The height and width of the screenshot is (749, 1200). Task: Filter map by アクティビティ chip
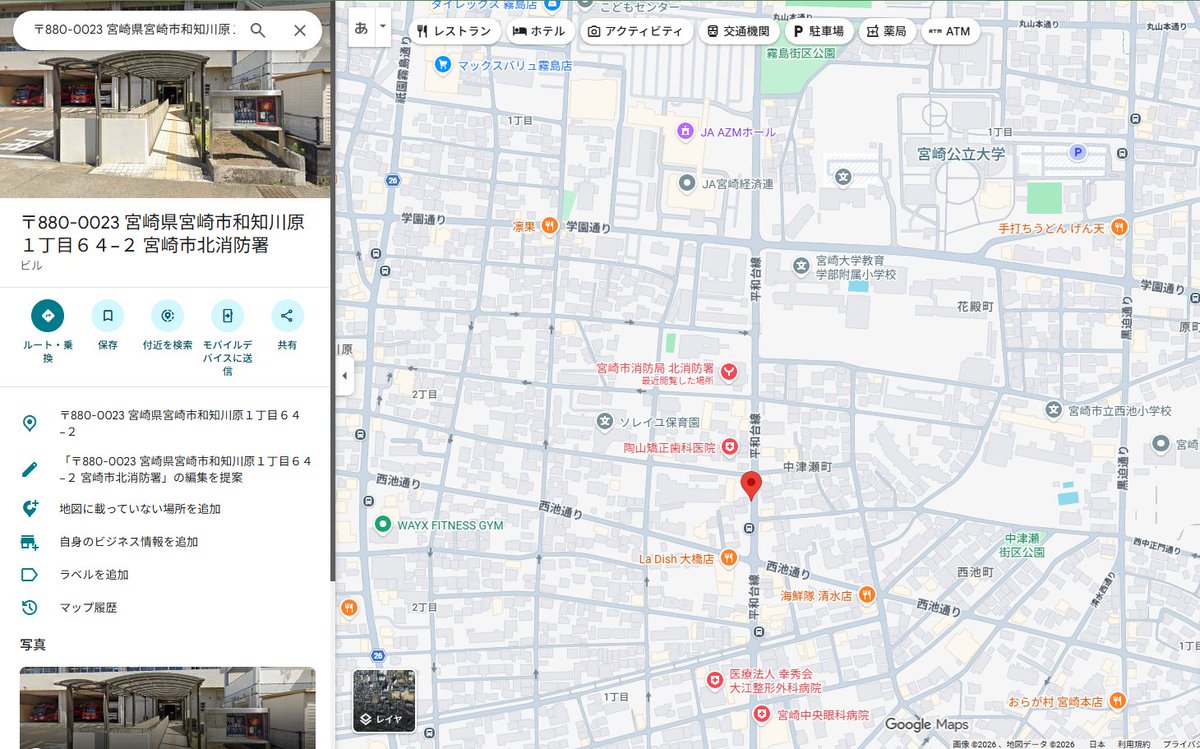click(x=635, y=31)
